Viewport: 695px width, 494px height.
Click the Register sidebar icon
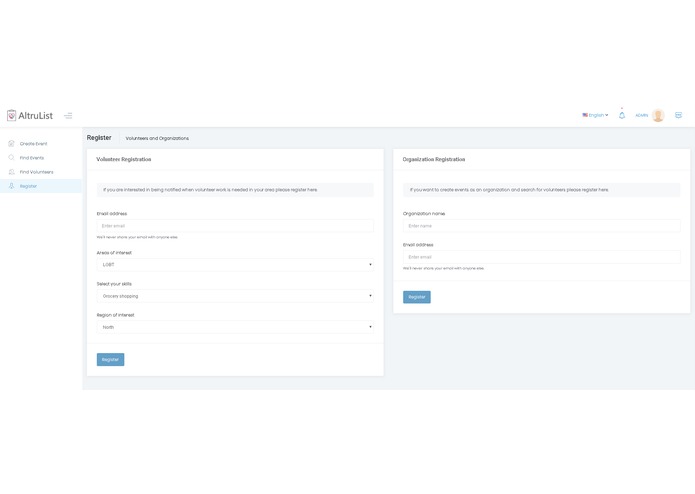tap(12, 186)
